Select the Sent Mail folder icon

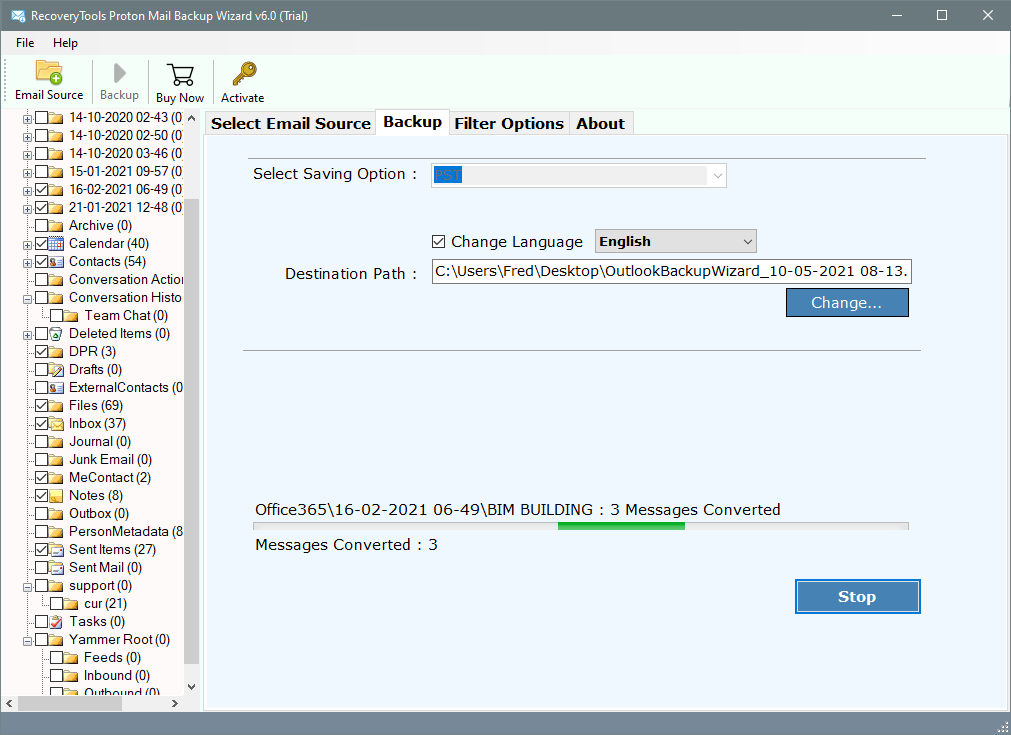click(56, 568)
